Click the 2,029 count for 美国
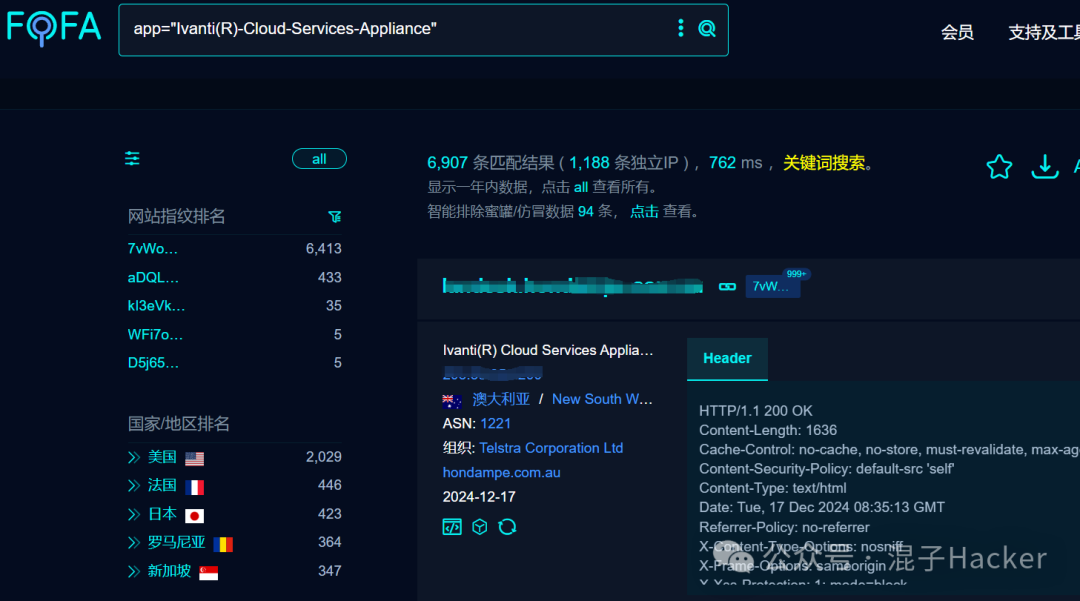Viewport: 1080px width, 601px height. coord(324,458)
